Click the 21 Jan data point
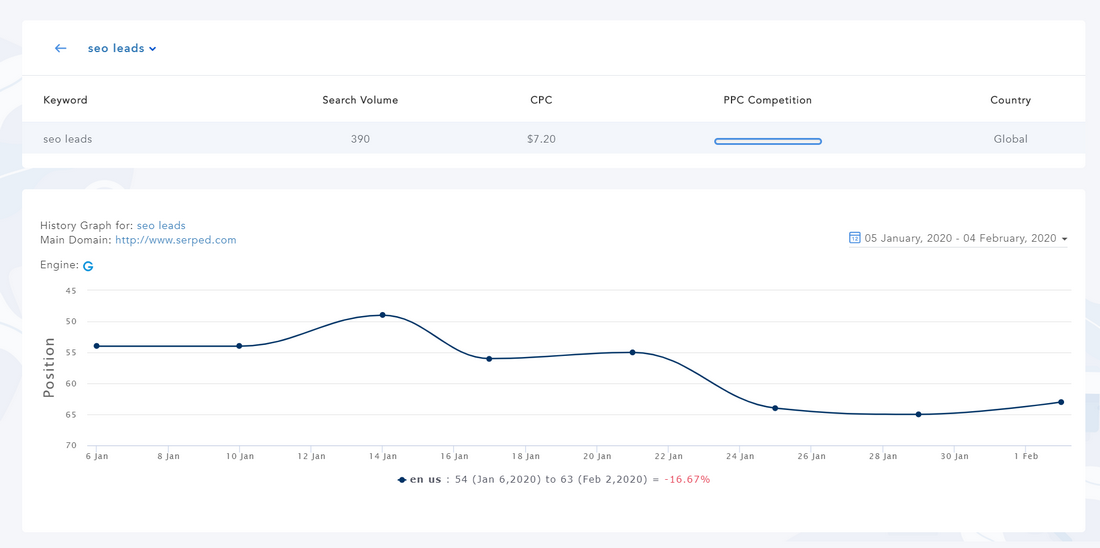The height and width of the screenshot is (548, 1100). click(632, 352)
